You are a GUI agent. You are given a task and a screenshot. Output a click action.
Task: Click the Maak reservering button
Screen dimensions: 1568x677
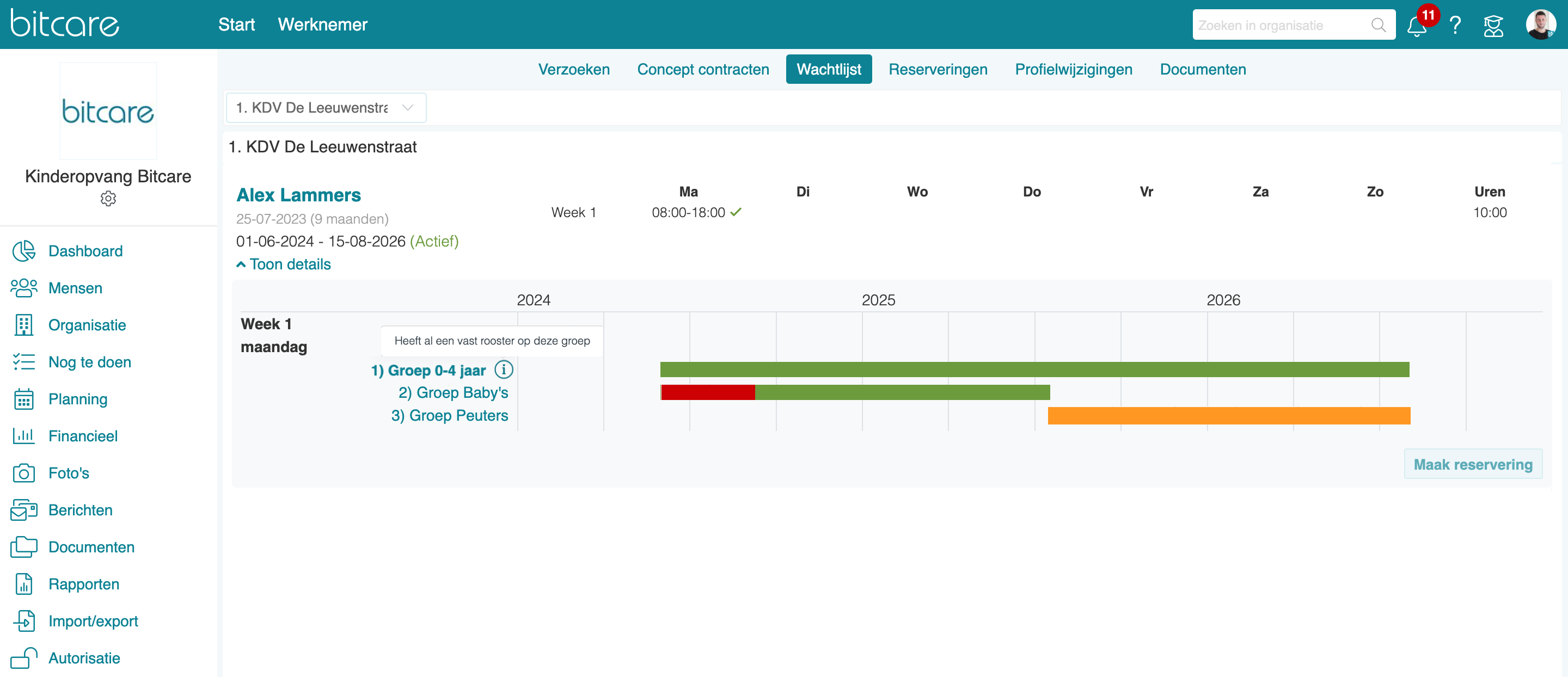pyautogui.click(x=1472, y=464)
